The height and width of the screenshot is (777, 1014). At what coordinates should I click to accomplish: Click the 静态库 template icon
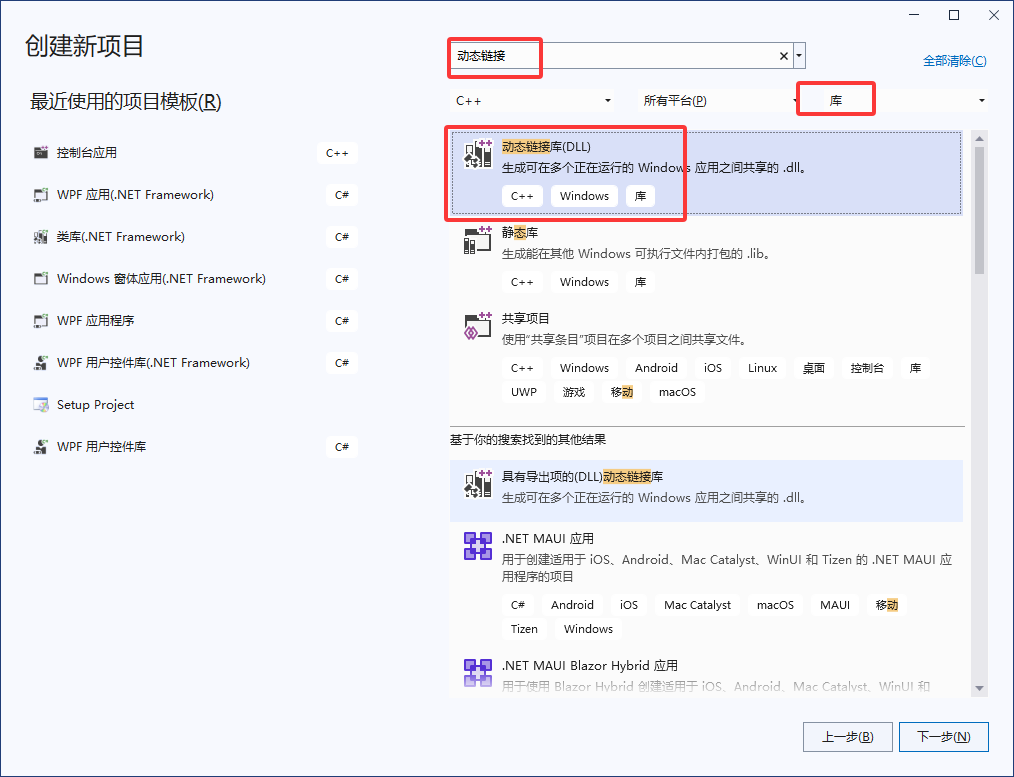[x=478, y=240]
